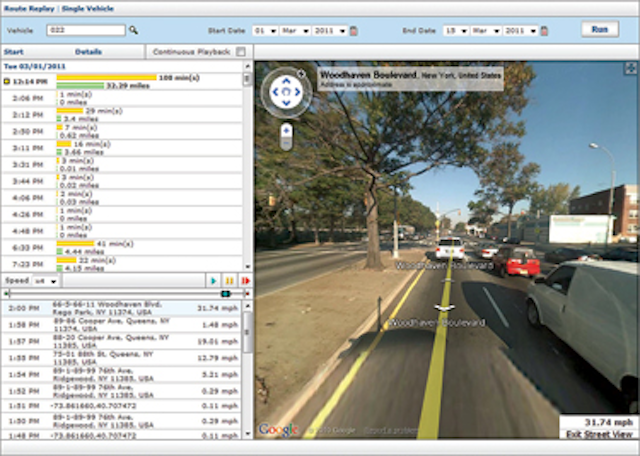Open the Single Vehicle view

[88, 9]
